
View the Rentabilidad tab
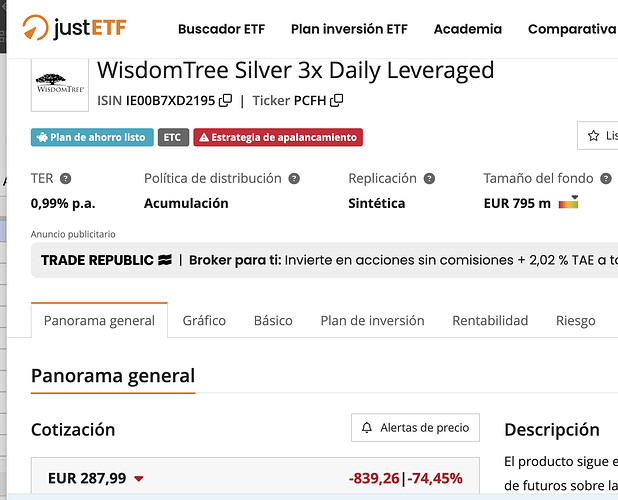490,321
